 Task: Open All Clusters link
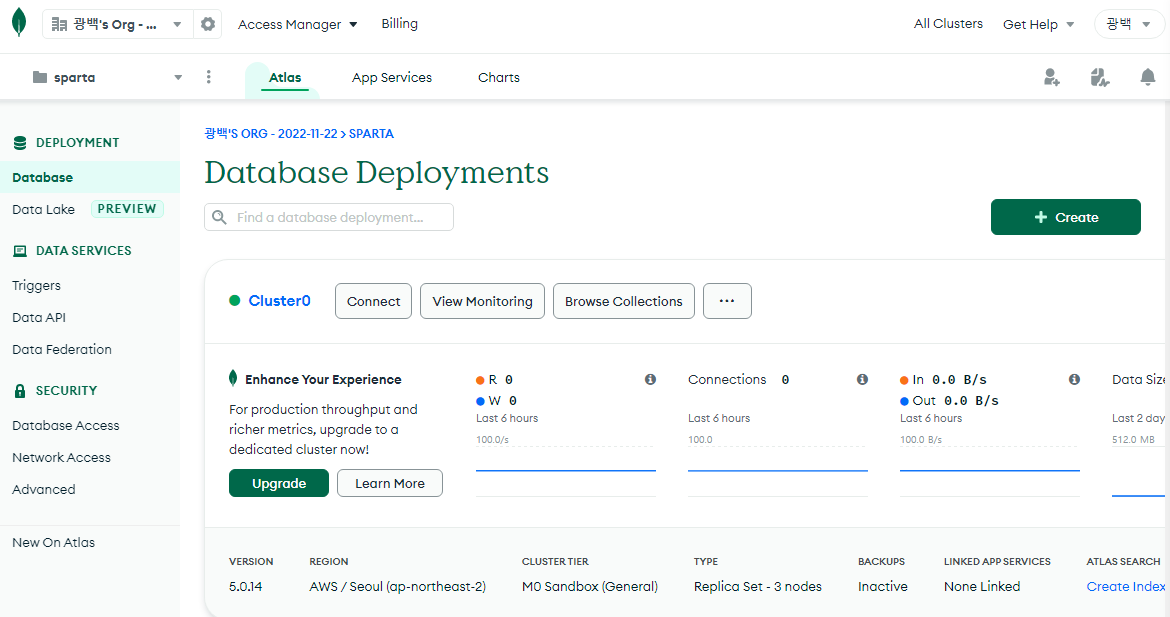click(948, 23)
